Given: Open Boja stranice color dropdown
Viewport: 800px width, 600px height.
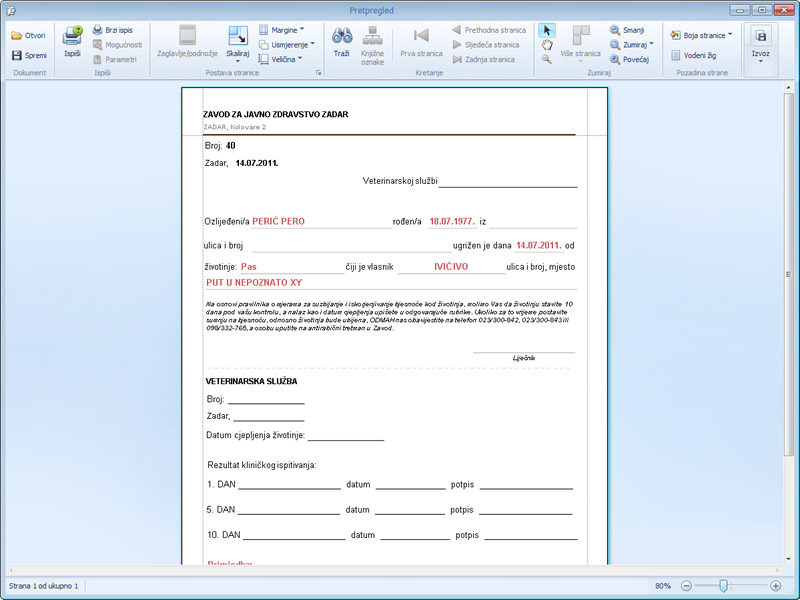Looking at the screenshot, I should coord(701,35).
